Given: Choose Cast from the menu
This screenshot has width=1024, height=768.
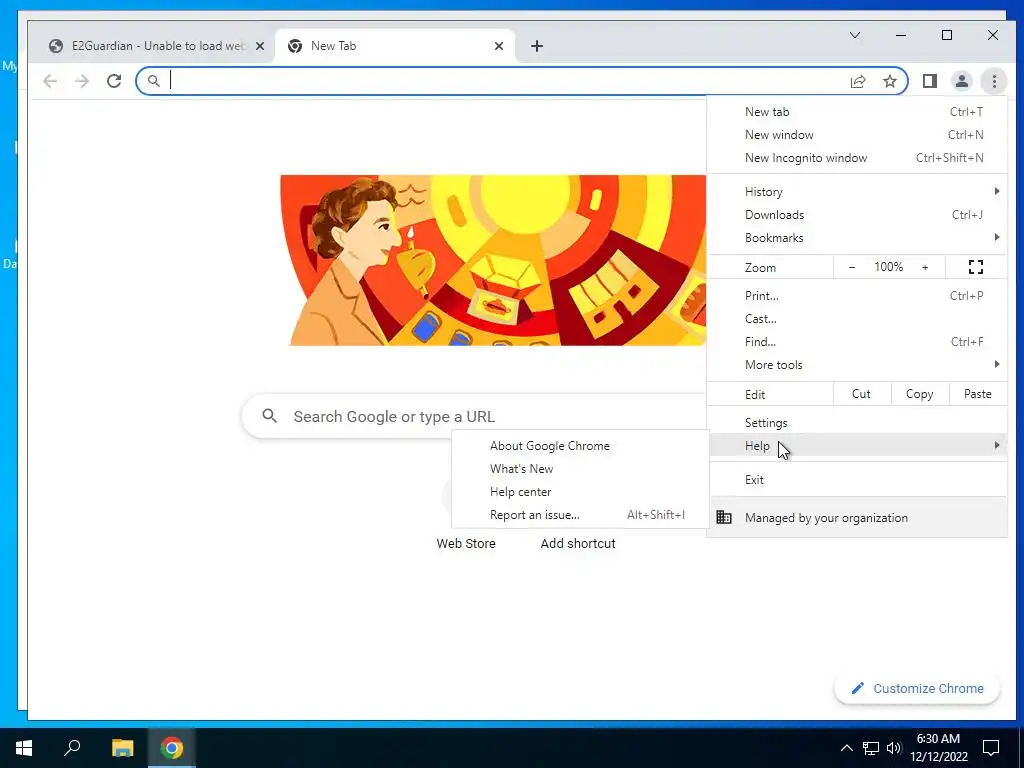Looking at the screenshot, I should click(857, 319).
